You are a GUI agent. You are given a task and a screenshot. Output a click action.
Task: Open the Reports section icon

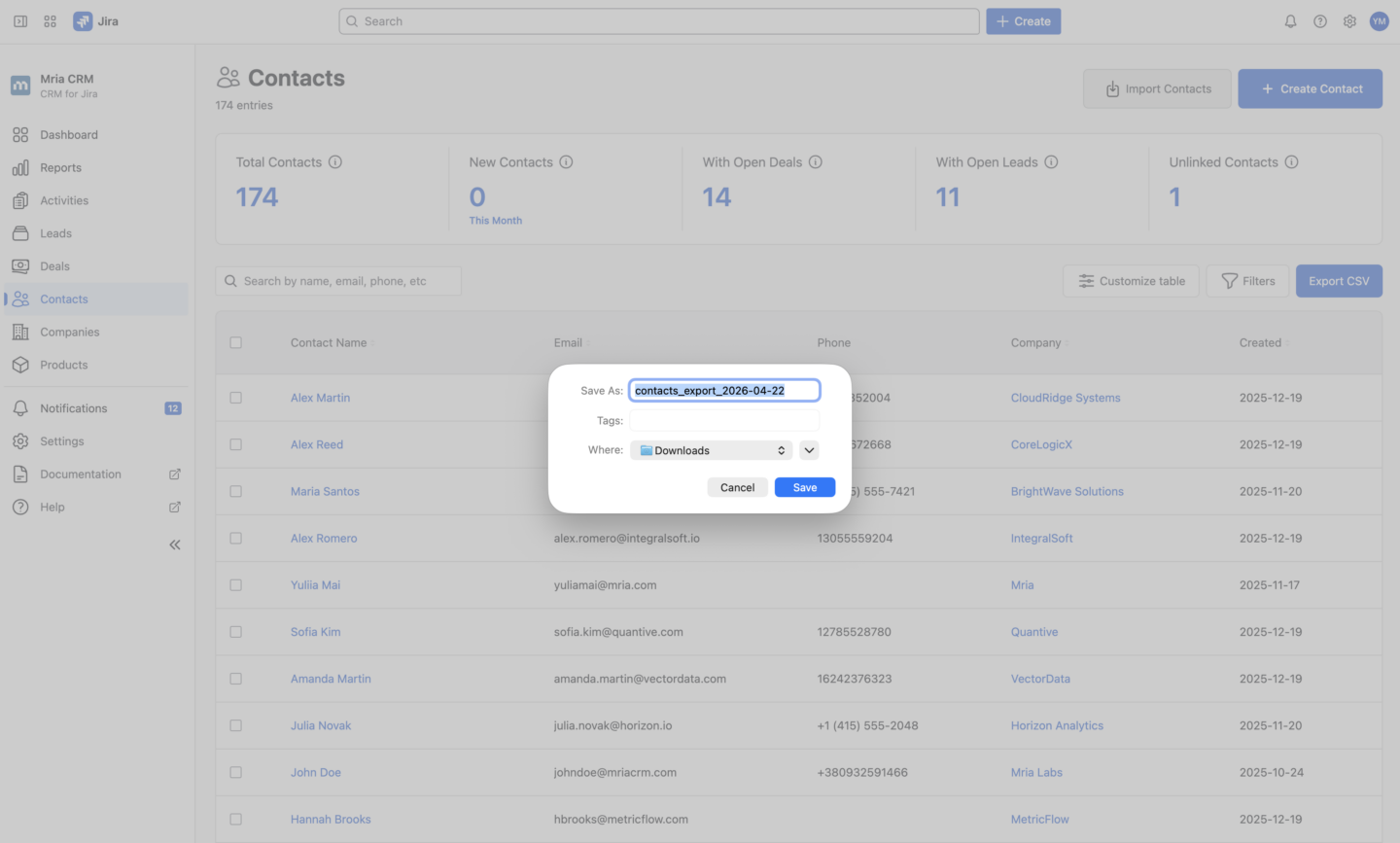point(21,167)
